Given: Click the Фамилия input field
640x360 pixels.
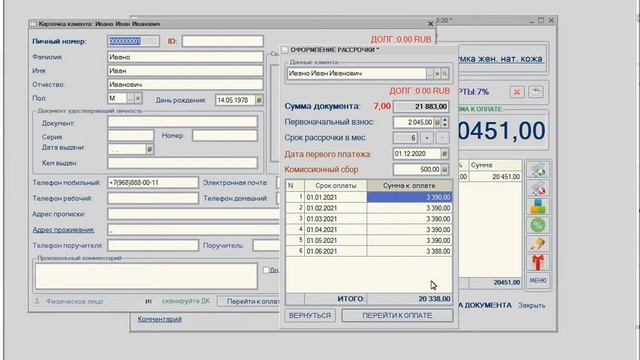Looking at the screenshot, I should coord(185,57).
